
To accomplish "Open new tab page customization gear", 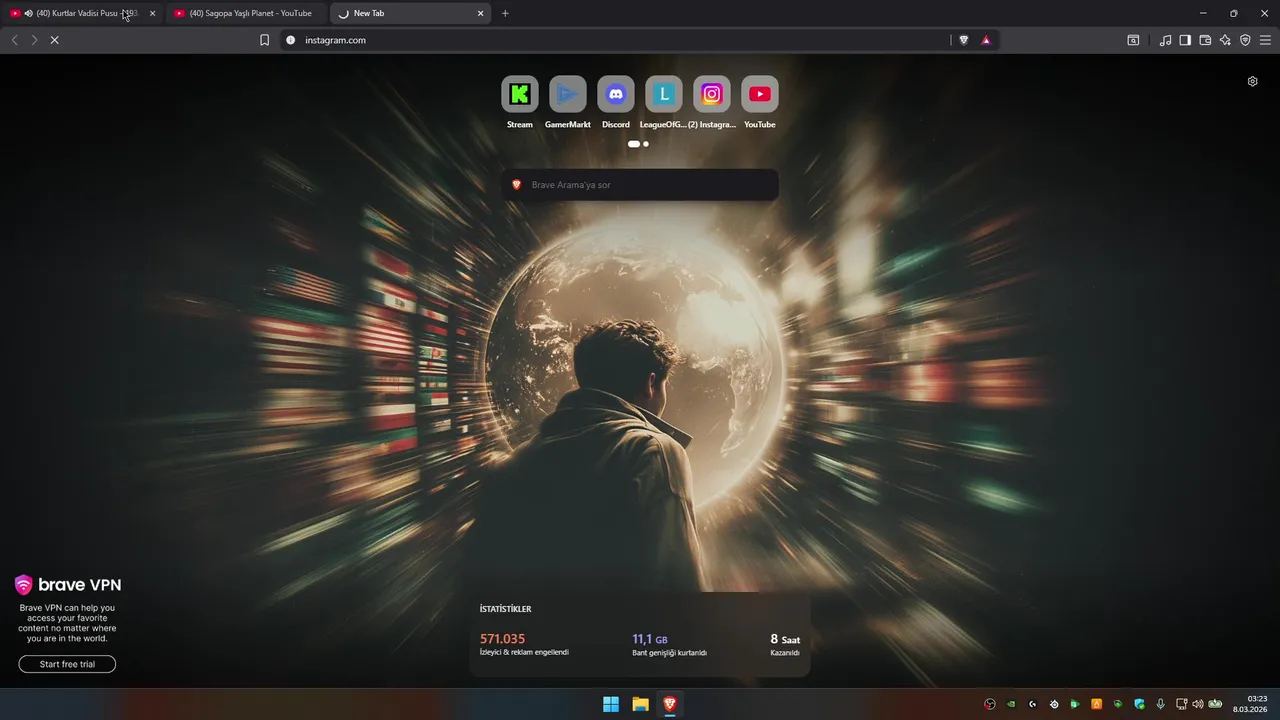I will click(1252, 82).
